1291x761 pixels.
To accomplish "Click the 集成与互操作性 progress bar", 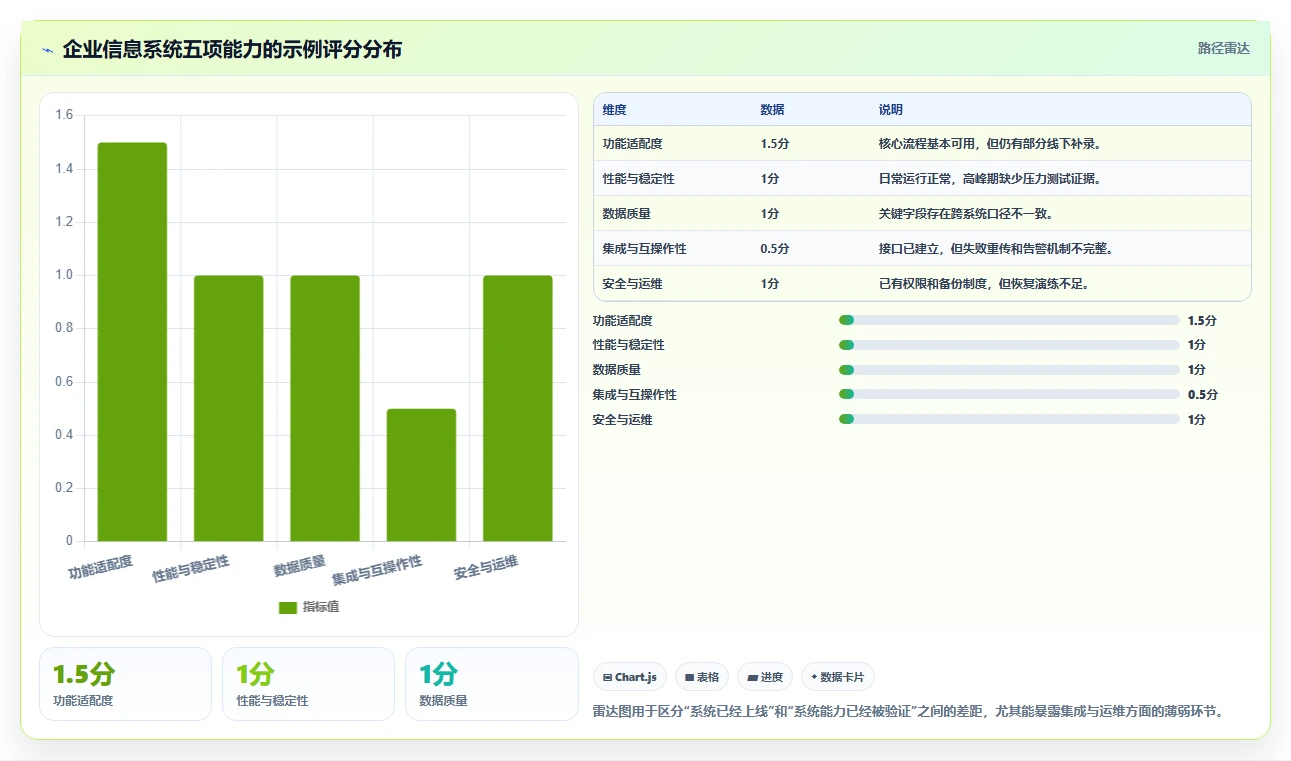I will point(1009,394).
